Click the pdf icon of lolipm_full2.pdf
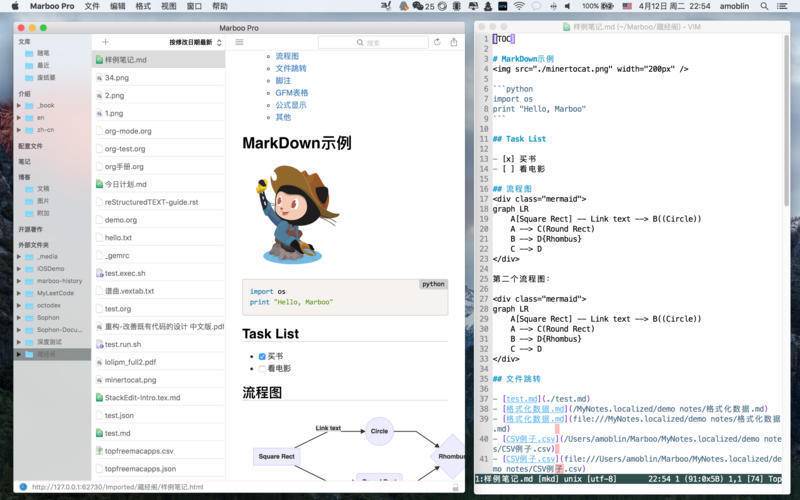Viewport: 800px width, 500px height. coord(99,362)
